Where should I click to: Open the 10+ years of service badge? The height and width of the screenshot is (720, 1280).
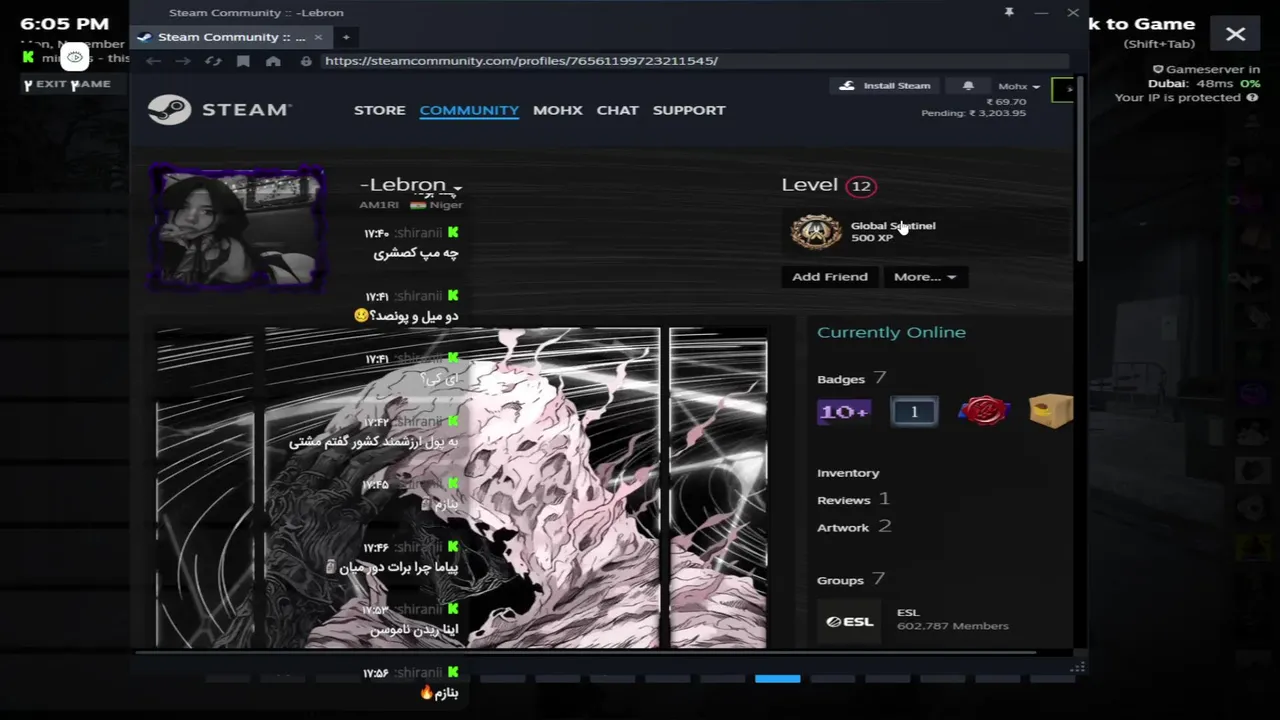(x=844, y=411)
